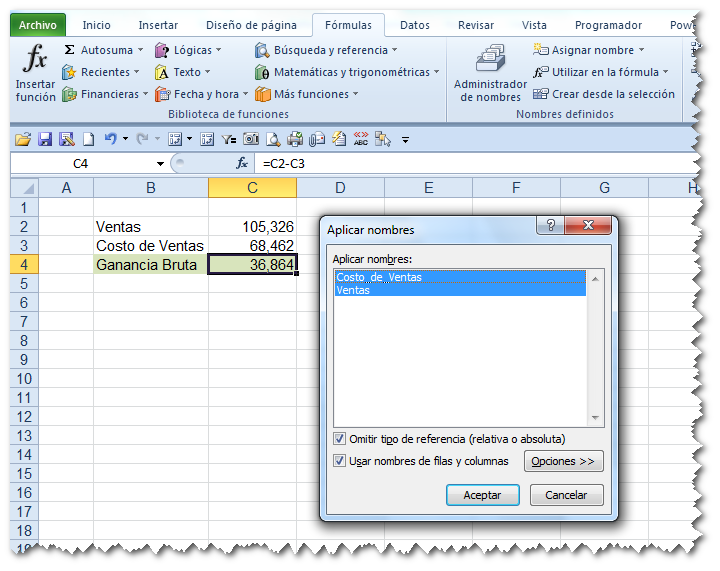Click names list scrollbar up arrow
Screen dimensions: 720x571
(x=595, y=279)
